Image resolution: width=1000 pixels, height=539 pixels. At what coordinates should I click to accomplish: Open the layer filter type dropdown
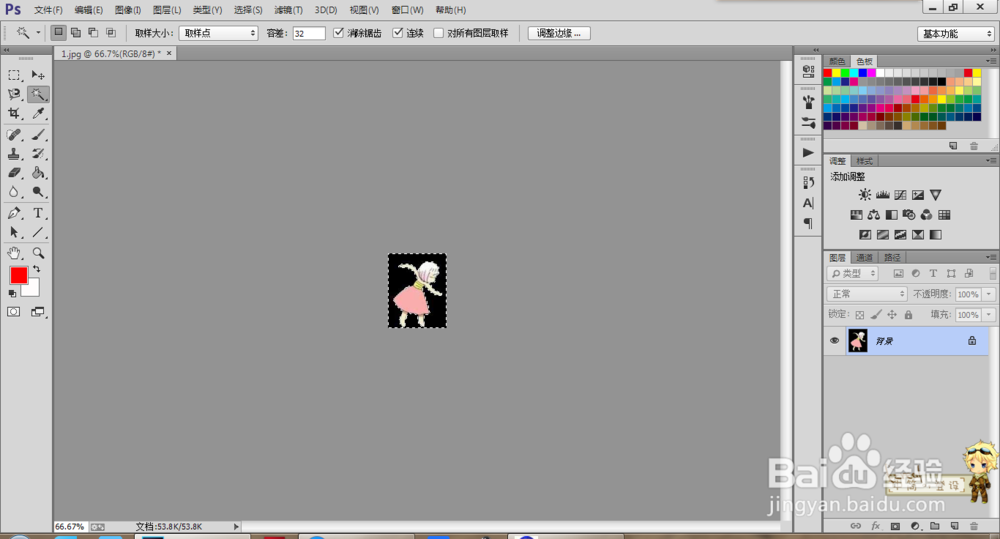point(853,274)
